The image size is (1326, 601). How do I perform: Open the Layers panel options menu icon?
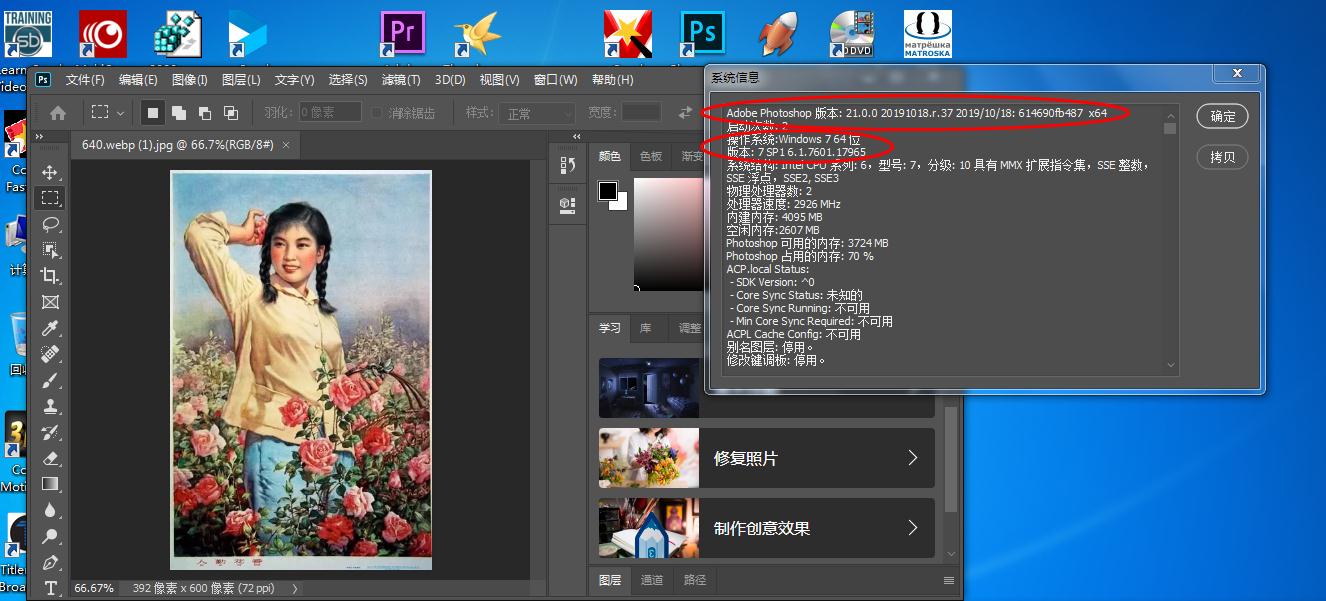949,580
